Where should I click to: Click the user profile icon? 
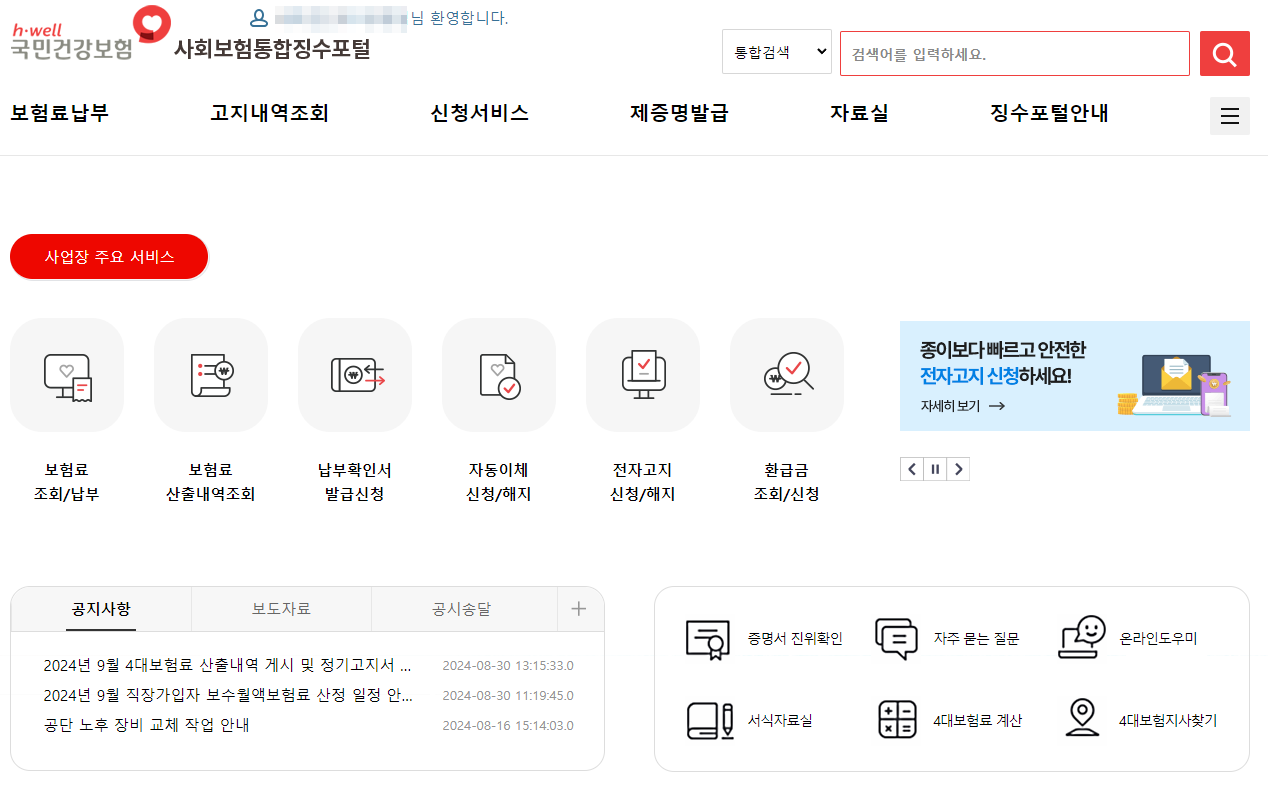(x=259, y=18)
